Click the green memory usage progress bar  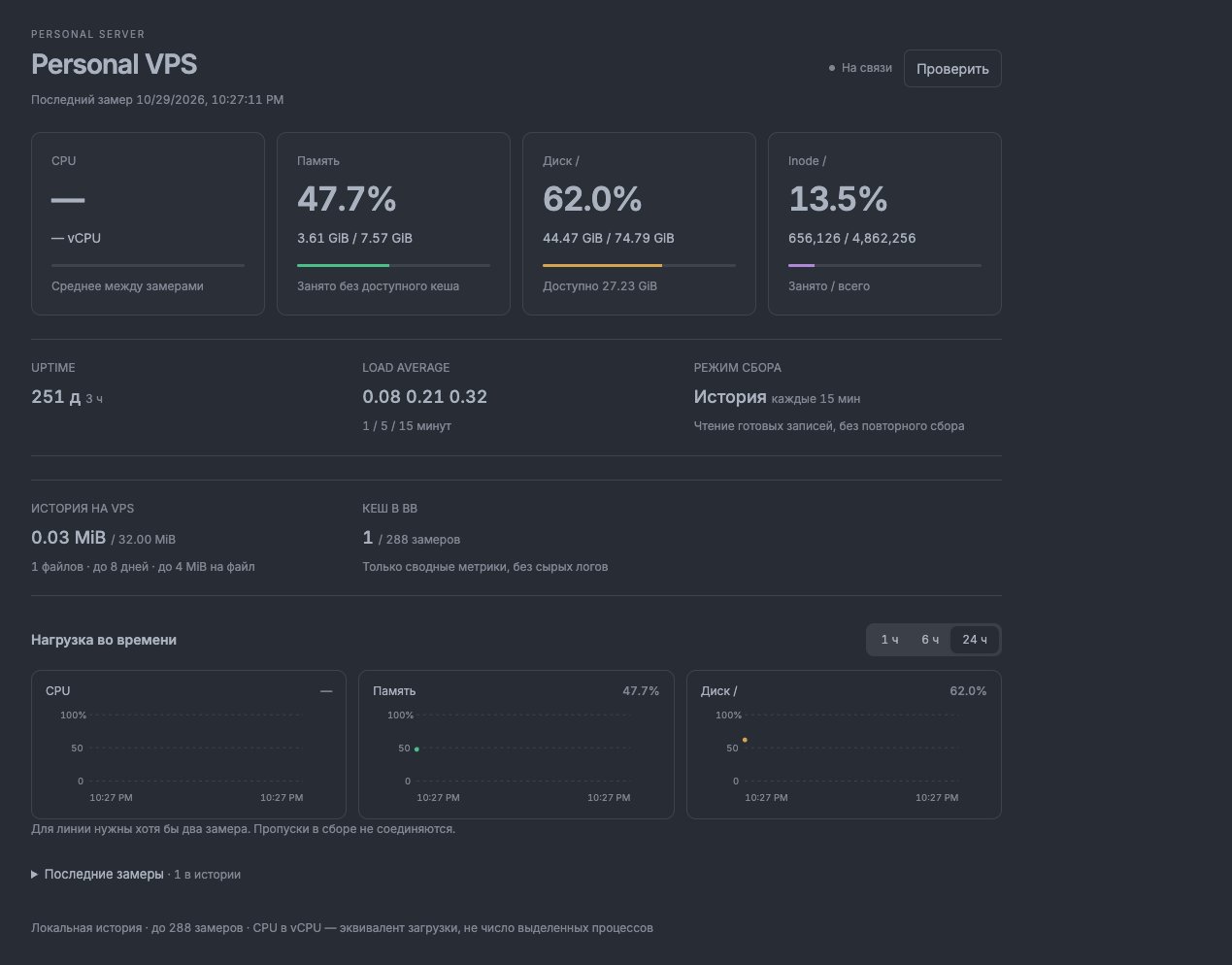coord(343,265)
